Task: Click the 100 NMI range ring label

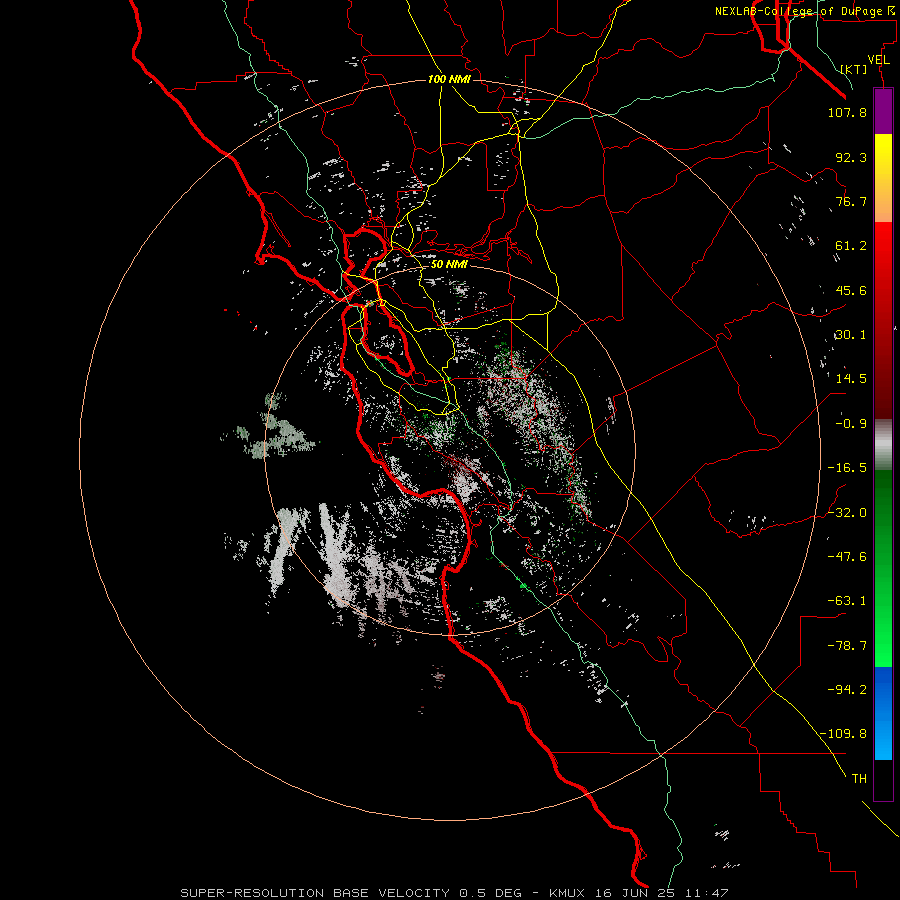Action: click(x=449, y=79)
